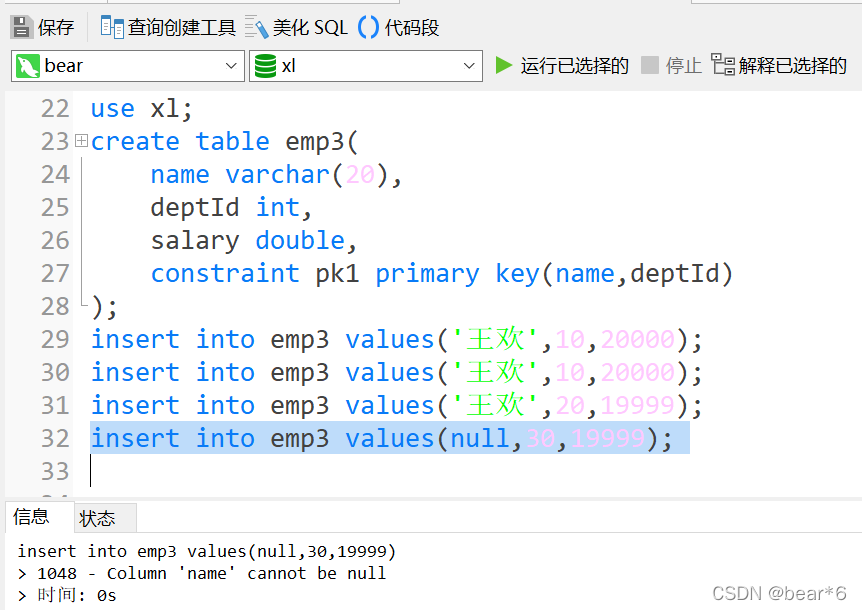Click the echoed insert statement in info panel
The image size is (862, 610).
coord(206,551)
